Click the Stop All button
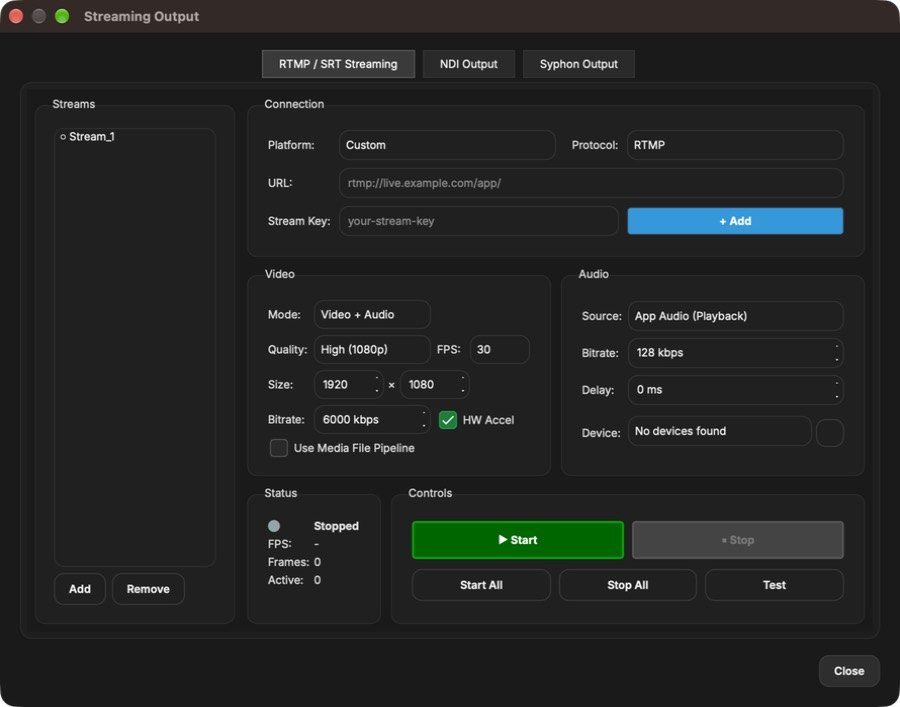Screen dimensions: 900x707 (627, 585)
